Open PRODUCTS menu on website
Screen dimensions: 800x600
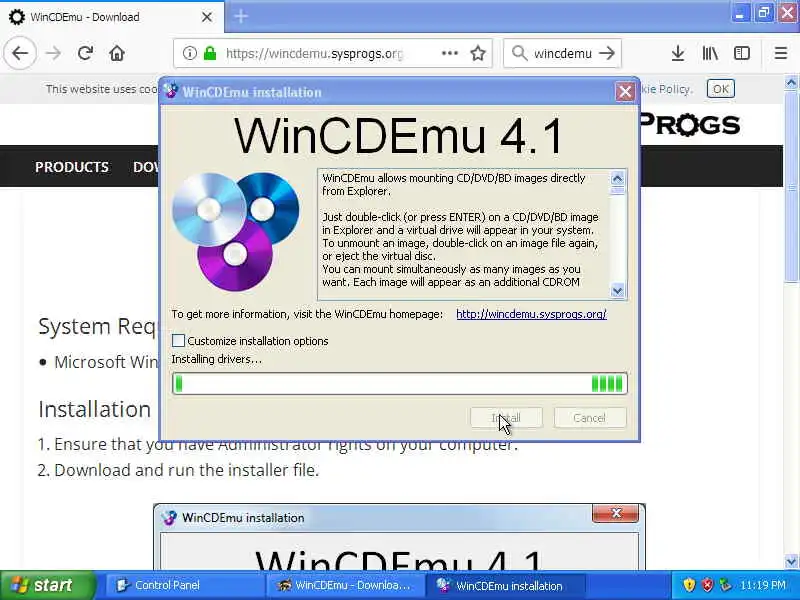72,167
